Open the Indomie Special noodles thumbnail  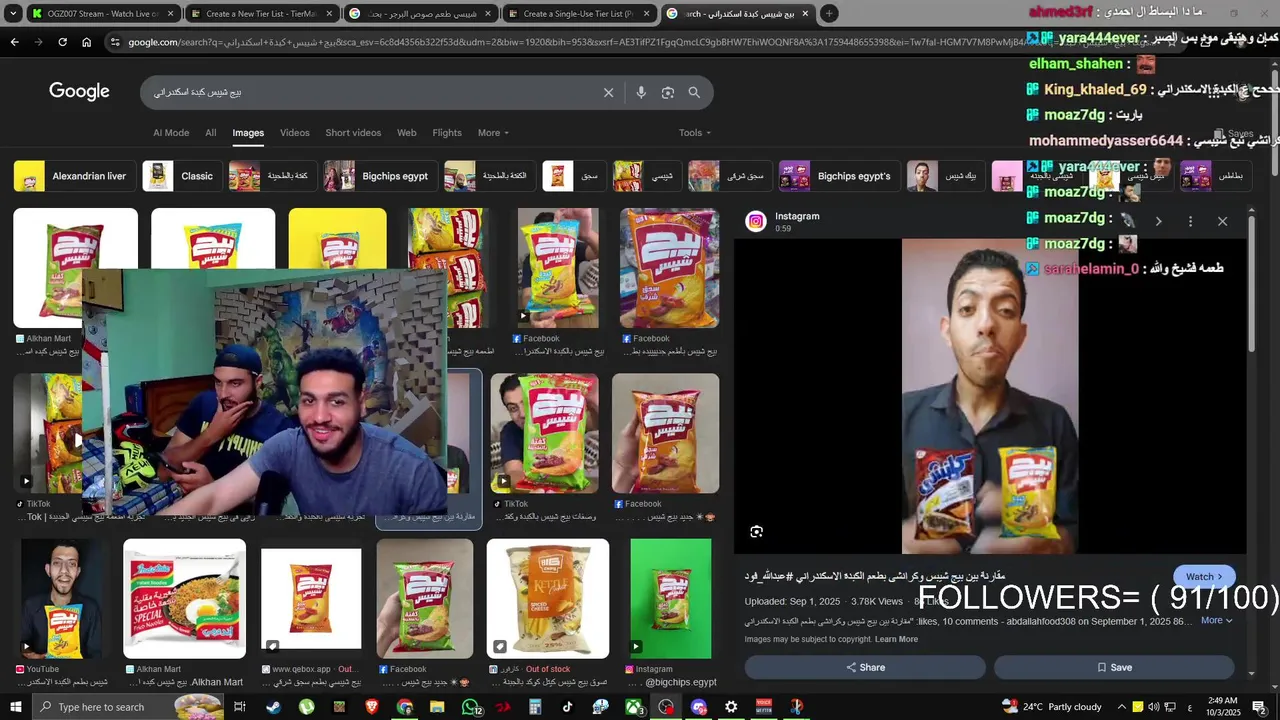coord(184,598)
